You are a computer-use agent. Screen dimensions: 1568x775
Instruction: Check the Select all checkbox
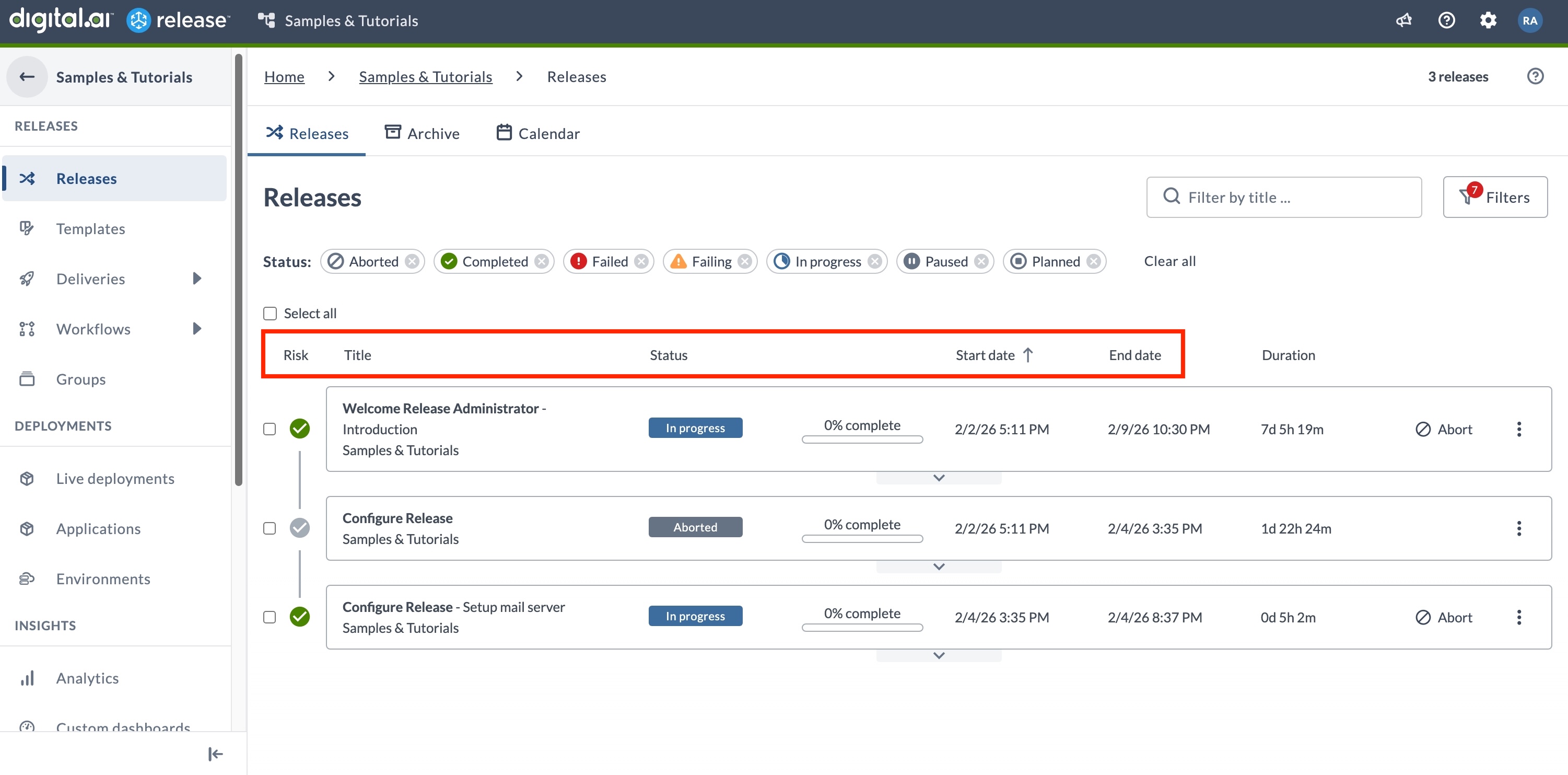[x=270, y=313]
